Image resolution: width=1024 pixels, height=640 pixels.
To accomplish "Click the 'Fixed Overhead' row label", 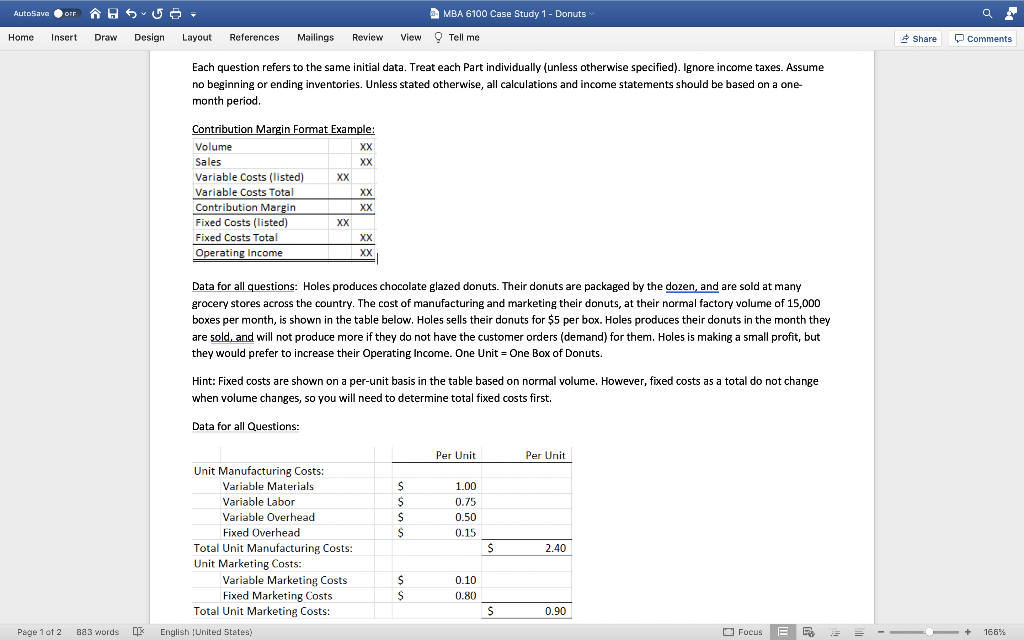I will (x=261, y=533).
